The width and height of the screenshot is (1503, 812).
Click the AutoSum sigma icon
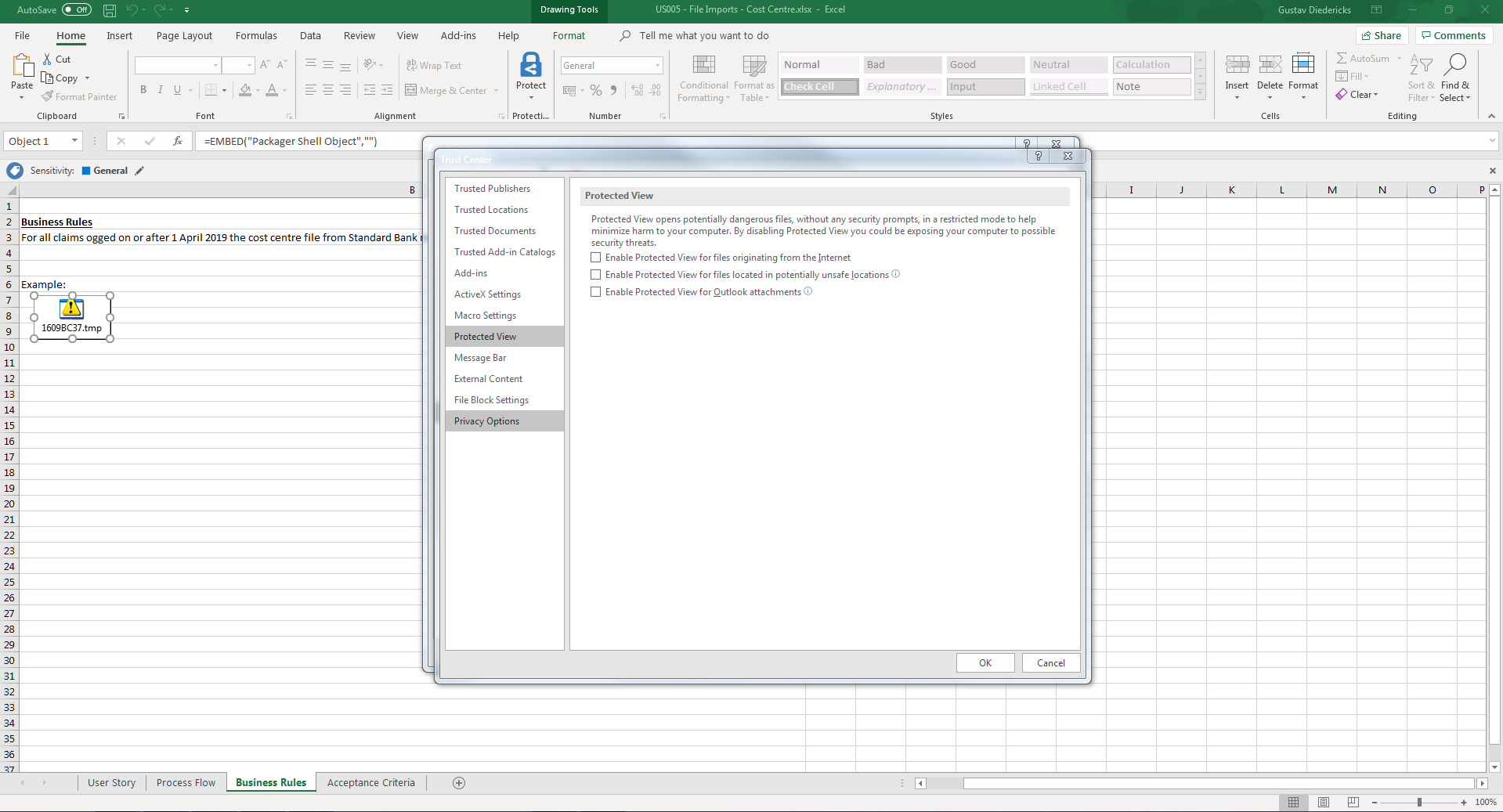tap(1342, 58)
